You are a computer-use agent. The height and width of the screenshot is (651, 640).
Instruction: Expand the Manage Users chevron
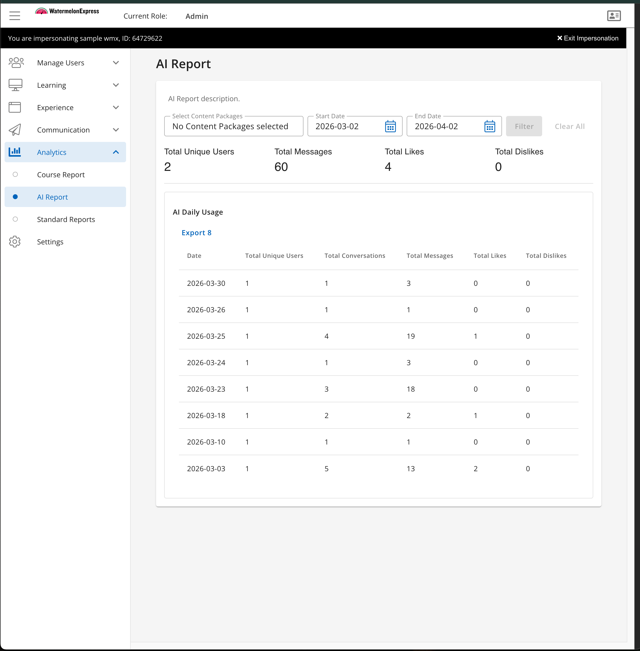click(x=116, y=63)
